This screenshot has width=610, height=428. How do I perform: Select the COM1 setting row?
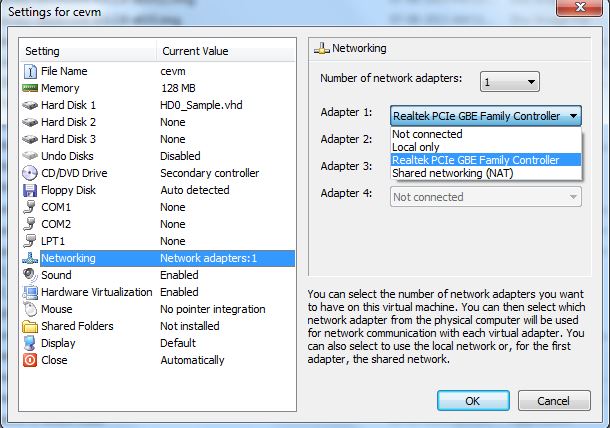click(158, 207)
